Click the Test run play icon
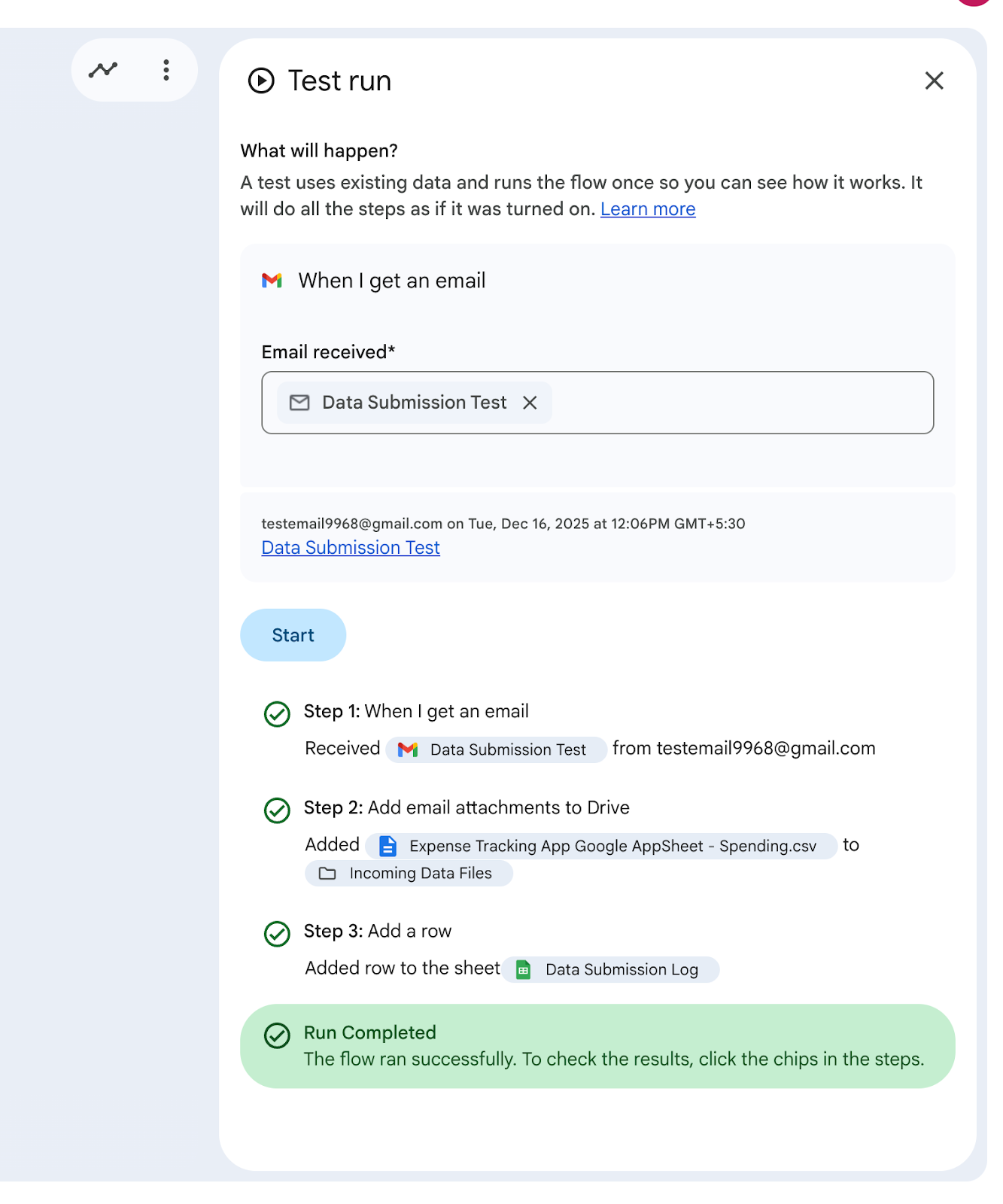The height and width of the screenshot is (1204, 1003). [x=261, y=81]
